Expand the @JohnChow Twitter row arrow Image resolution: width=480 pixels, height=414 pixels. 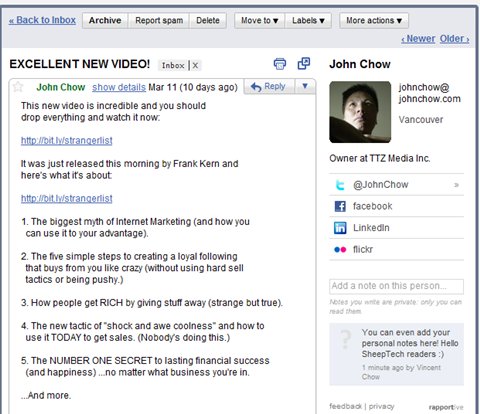coord(456,185)
